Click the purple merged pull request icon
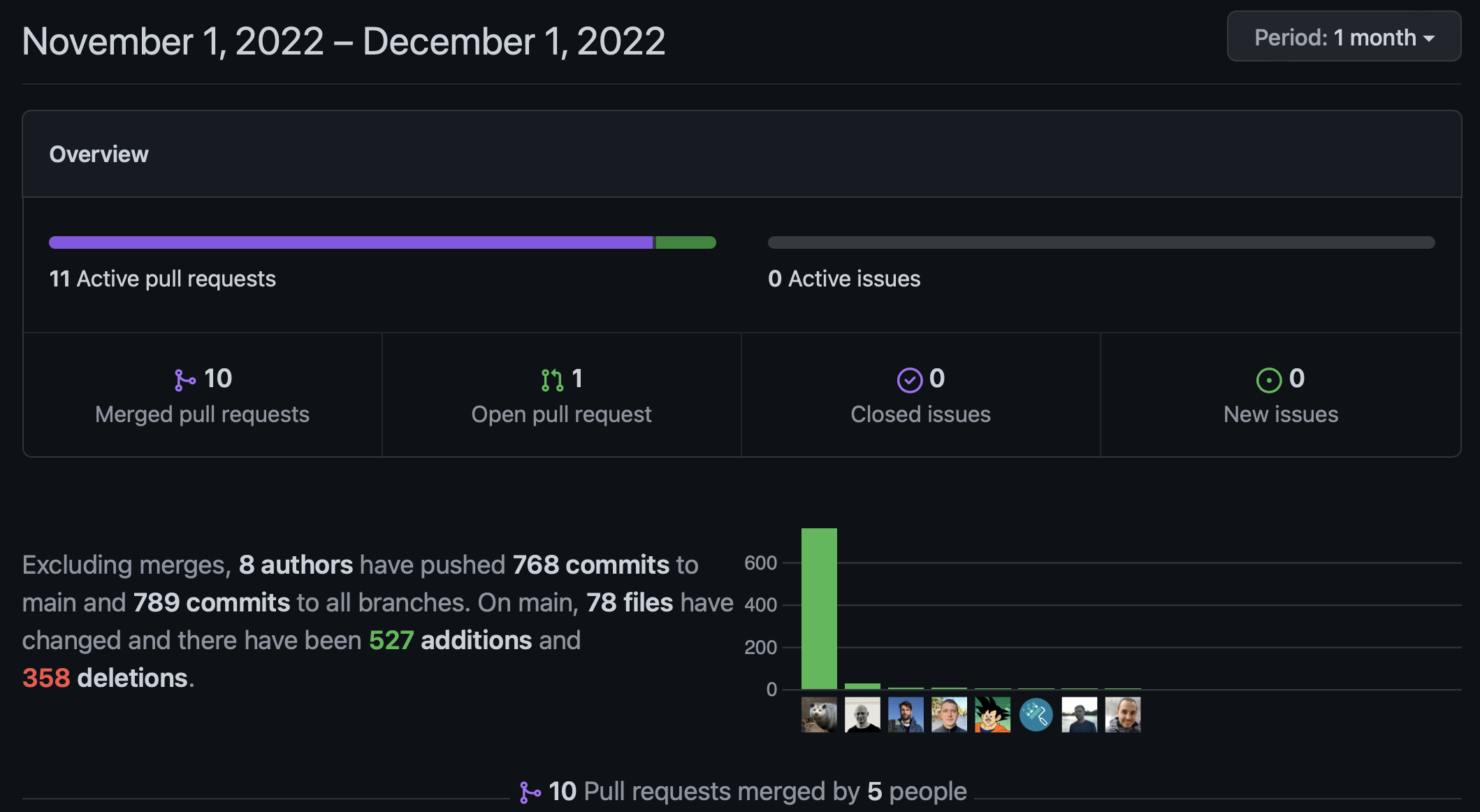Screen dimensions: 1480x812 [184, 379]
